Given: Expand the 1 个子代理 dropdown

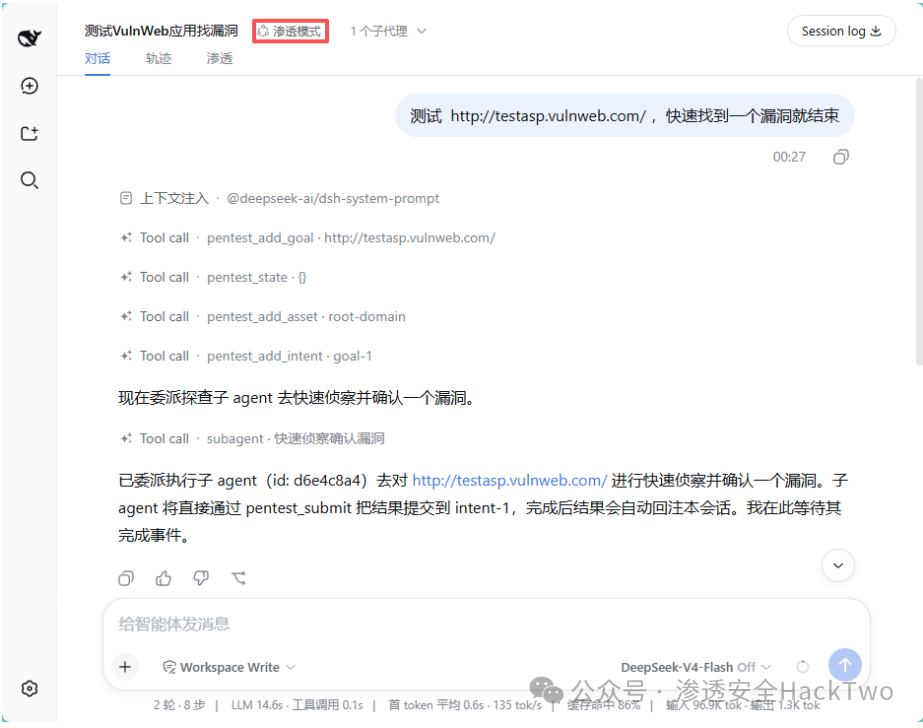Looking at the screenshot, I should [388, 31].
